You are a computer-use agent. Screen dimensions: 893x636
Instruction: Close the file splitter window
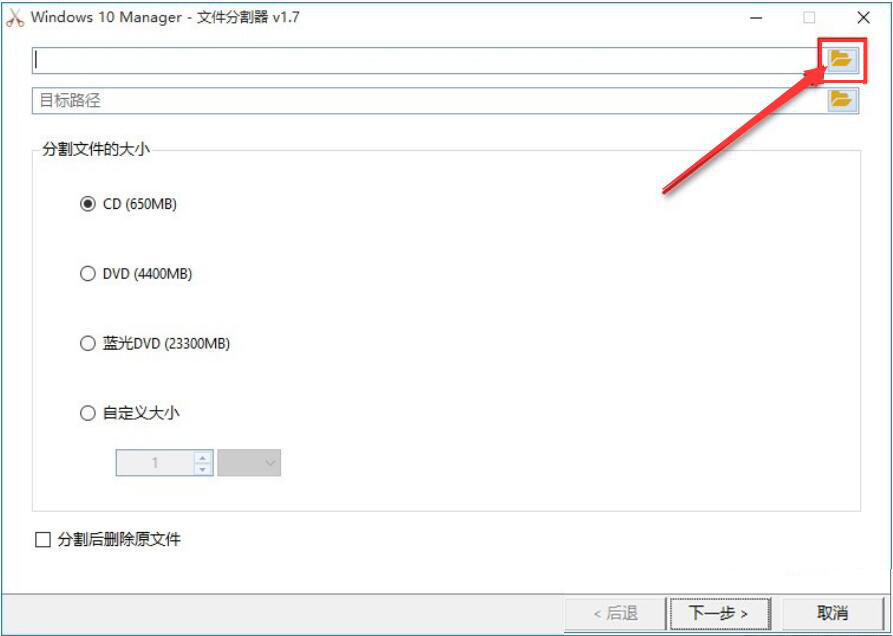(863, 18)
